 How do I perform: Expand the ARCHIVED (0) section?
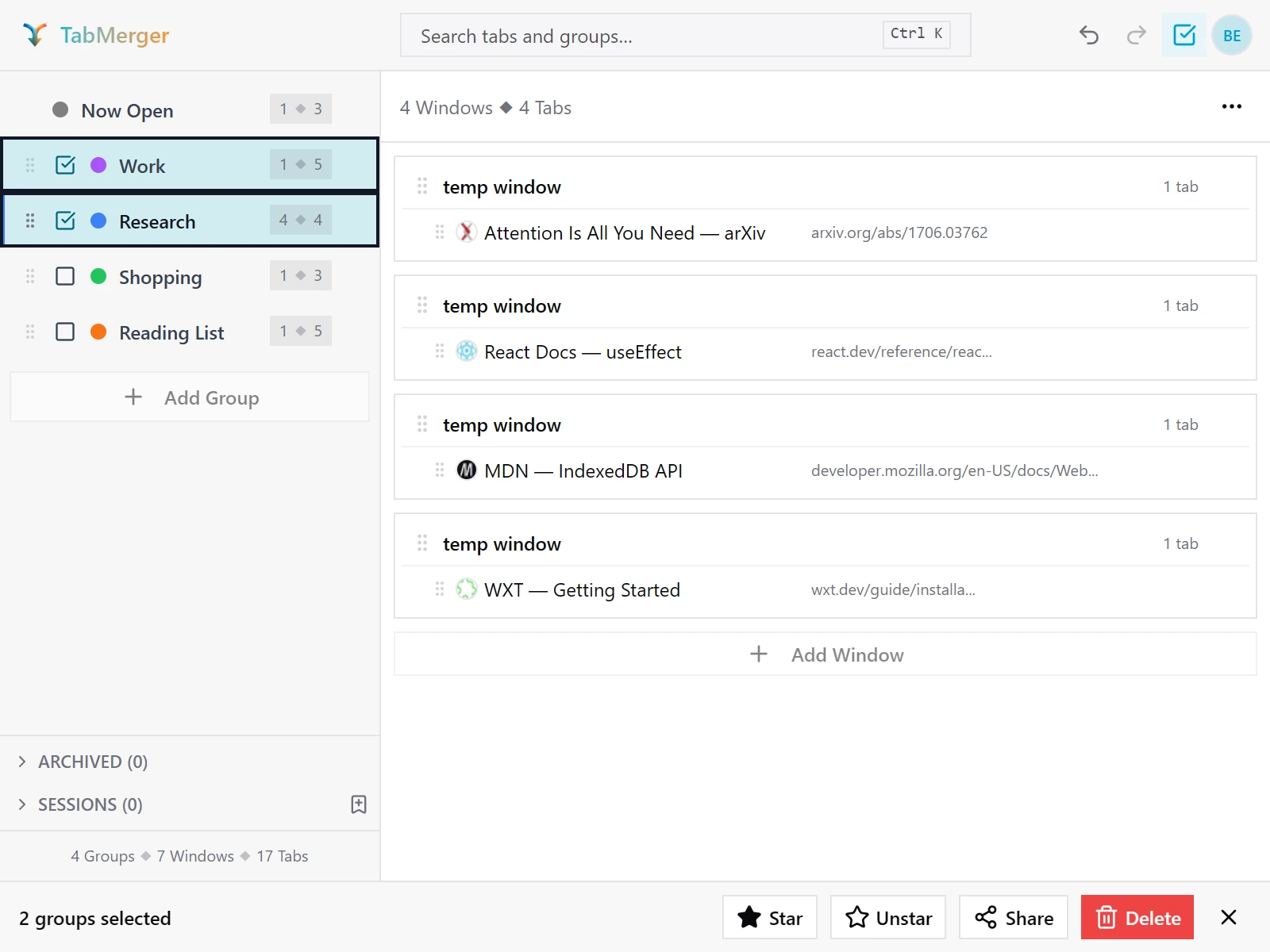coord(83,762)
